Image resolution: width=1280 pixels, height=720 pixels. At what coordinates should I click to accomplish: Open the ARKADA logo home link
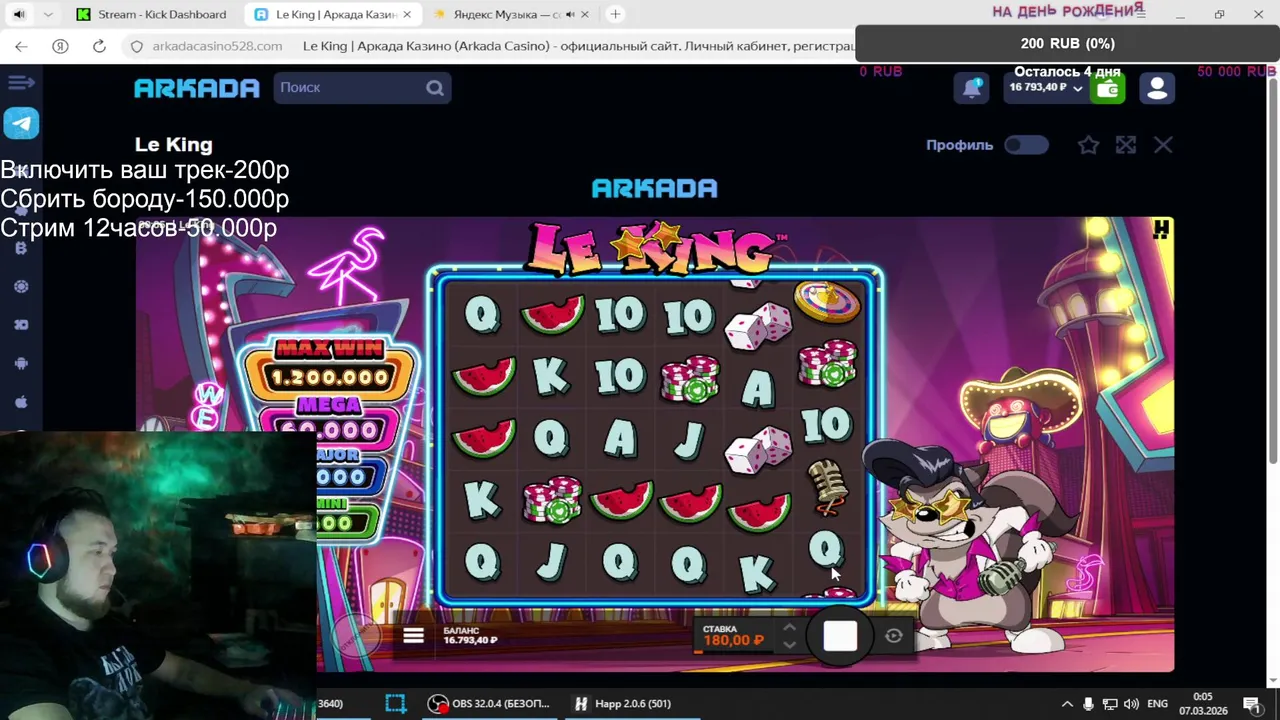tap(197, 88)
